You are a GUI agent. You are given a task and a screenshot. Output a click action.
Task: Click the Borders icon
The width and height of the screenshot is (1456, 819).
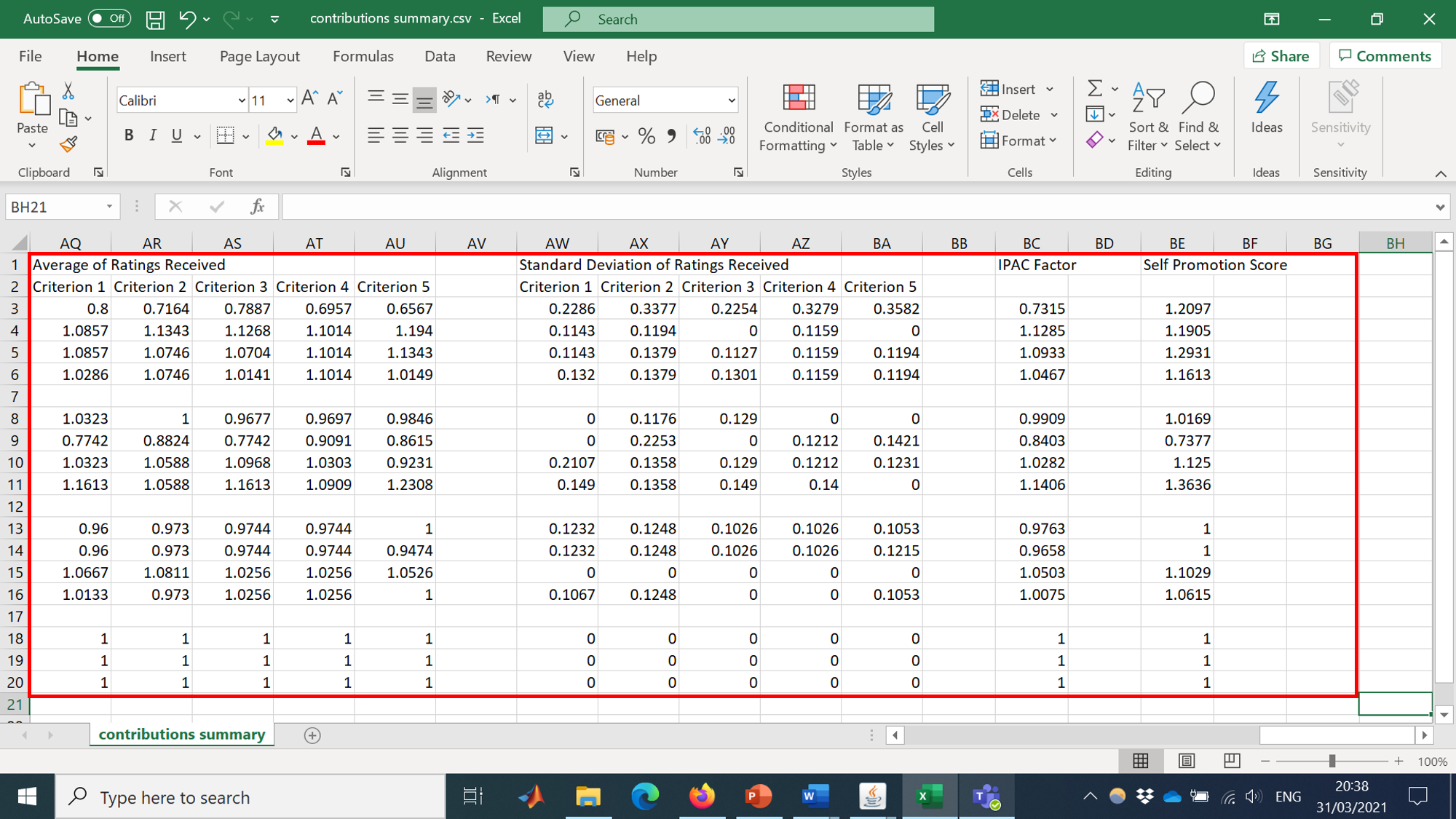[x=226, y=135]
